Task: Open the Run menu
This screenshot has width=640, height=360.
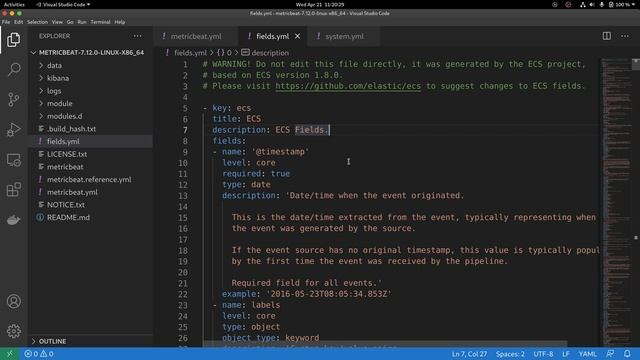Action: (x=82, y=22)
